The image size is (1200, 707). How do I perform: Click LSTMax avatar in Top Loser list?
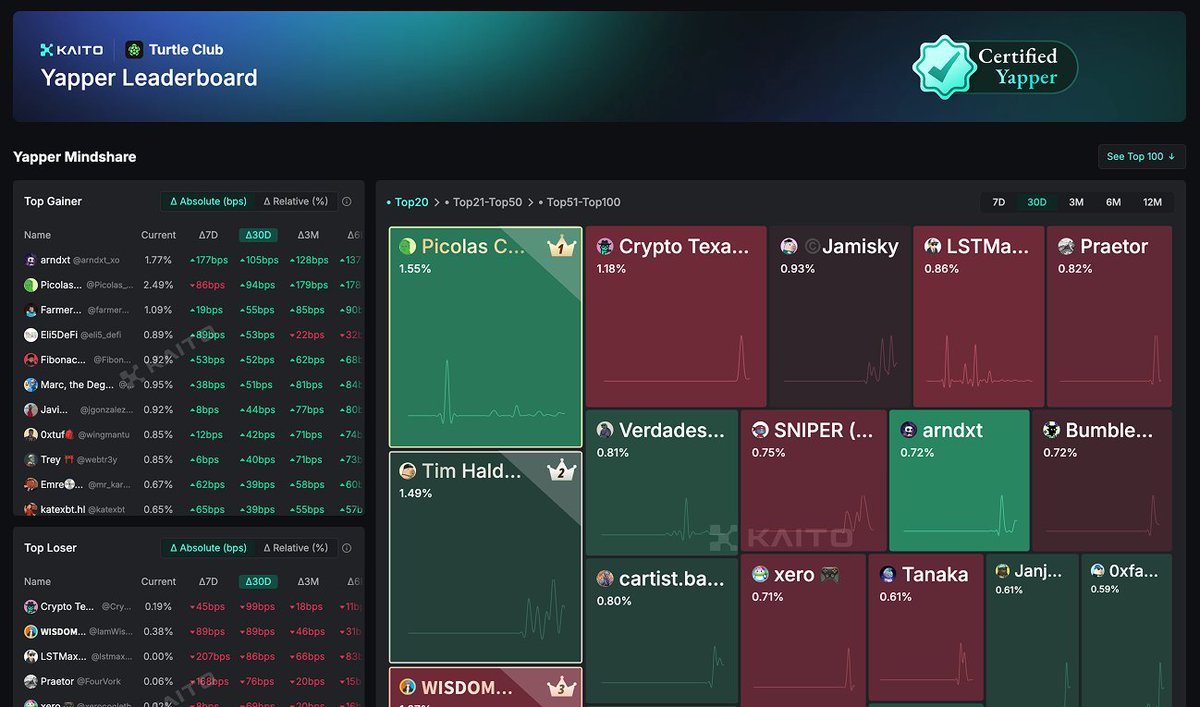tap(31, 657)
